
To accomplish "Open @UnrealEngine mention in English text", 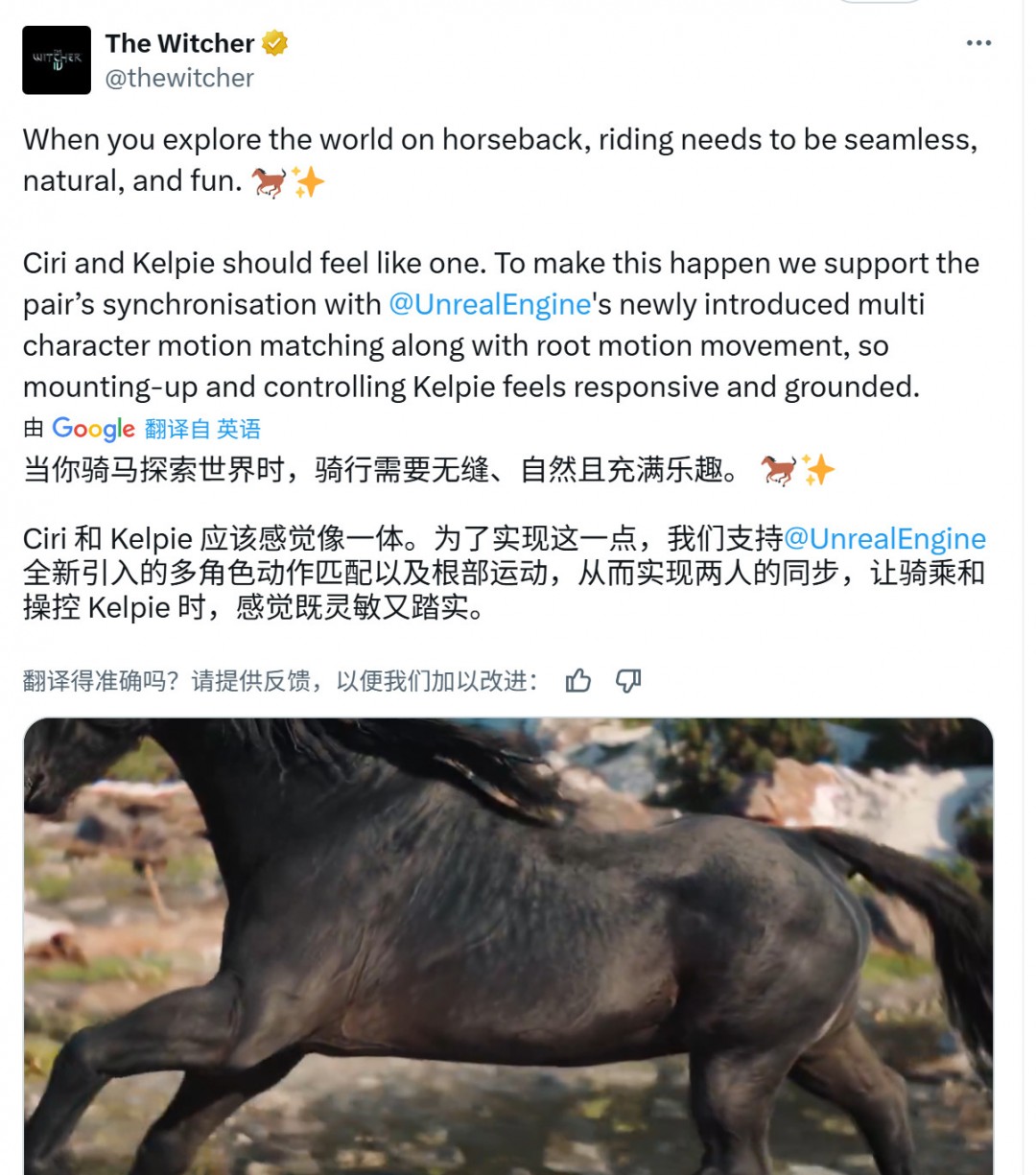I will 489,304.
